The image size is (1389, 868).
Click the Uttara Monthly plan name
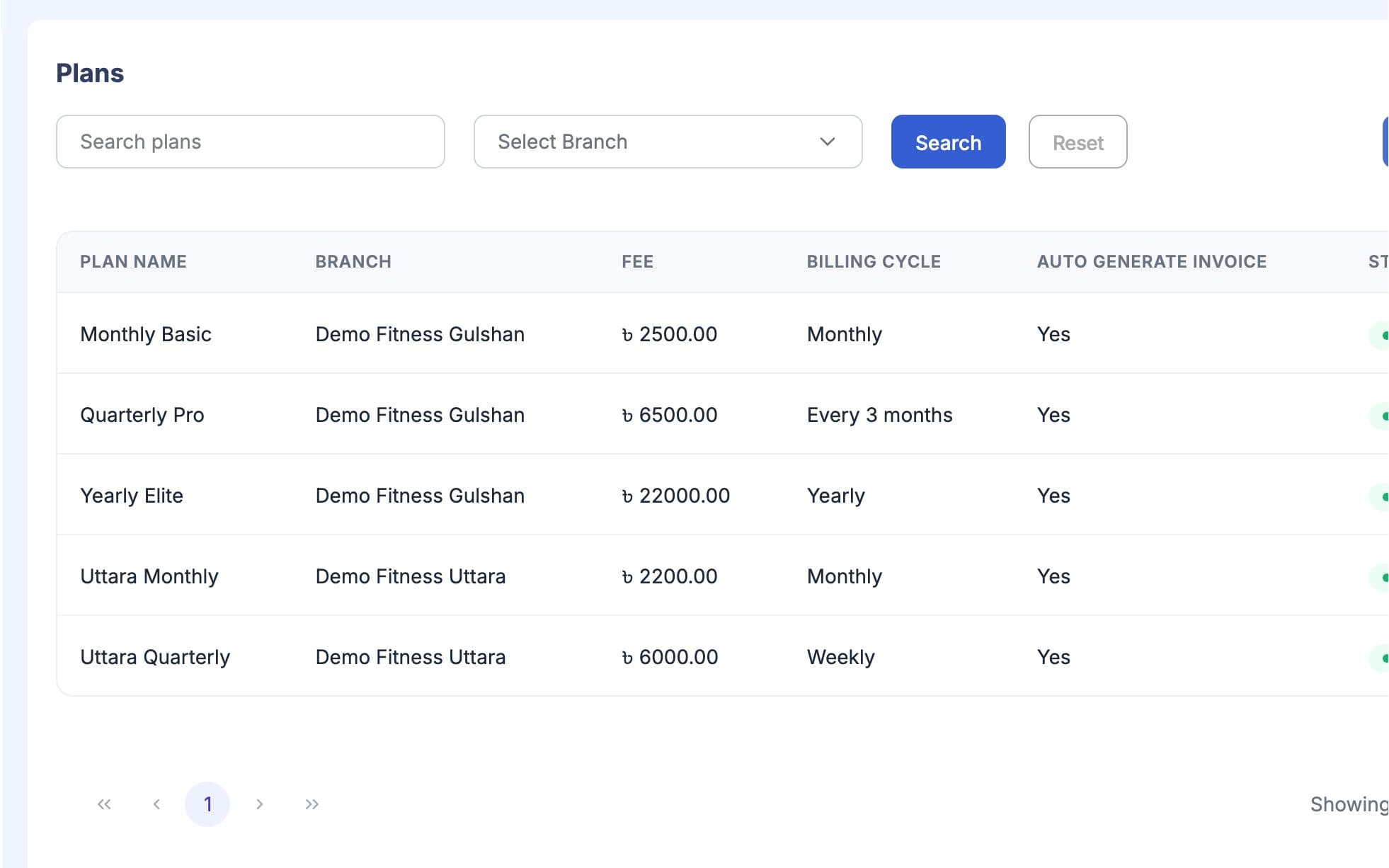(x=149, y=576)
